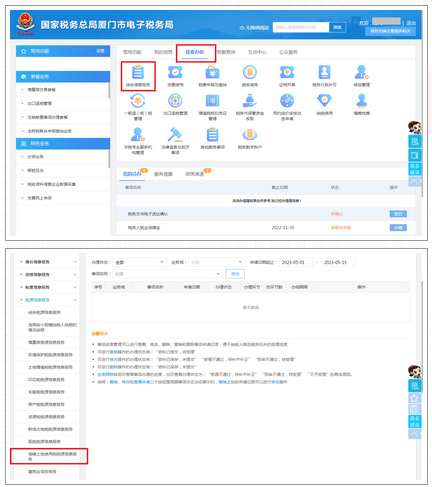Click the 法律追责与救济事项 gavel icon
Image resolution: width=432 pixels, height=487 pixels.
tap(175, 134)
